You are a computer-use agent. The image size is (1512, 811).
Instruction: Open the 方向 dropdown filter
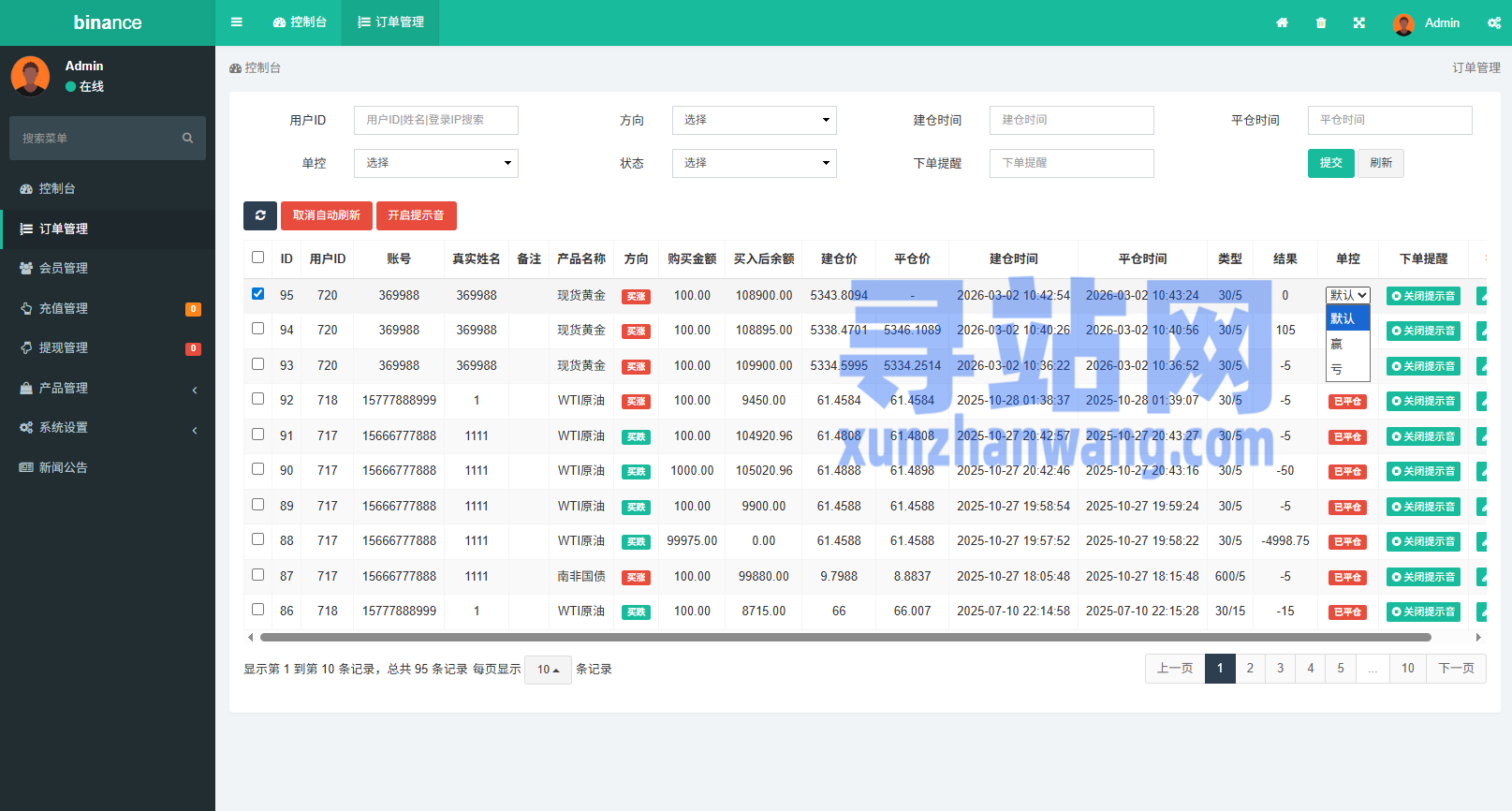(x=754, y=120)
